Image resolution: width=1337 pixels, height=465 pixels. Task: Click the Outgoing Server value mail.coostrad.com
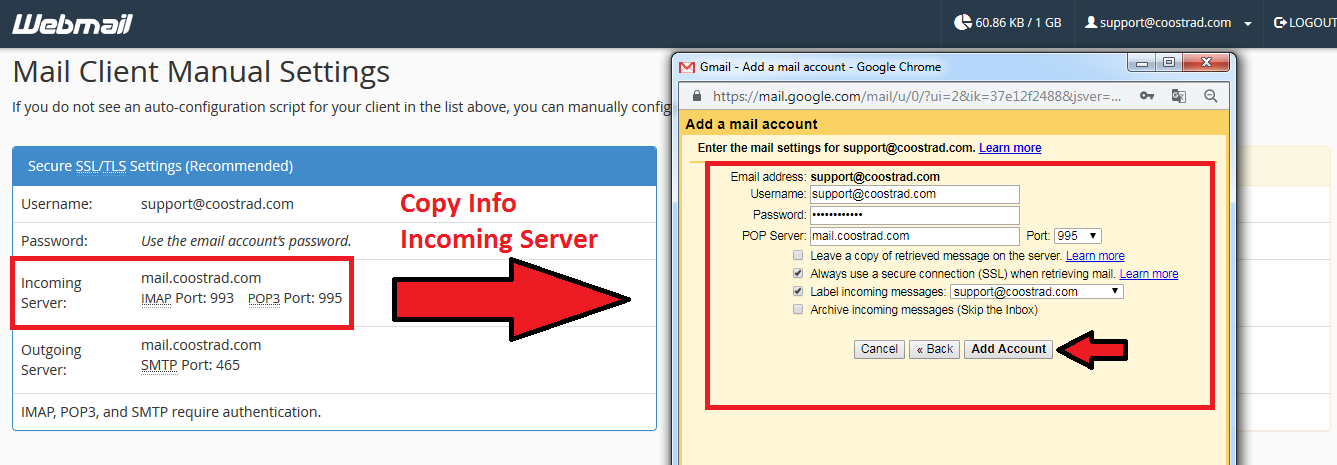point(201,345)
